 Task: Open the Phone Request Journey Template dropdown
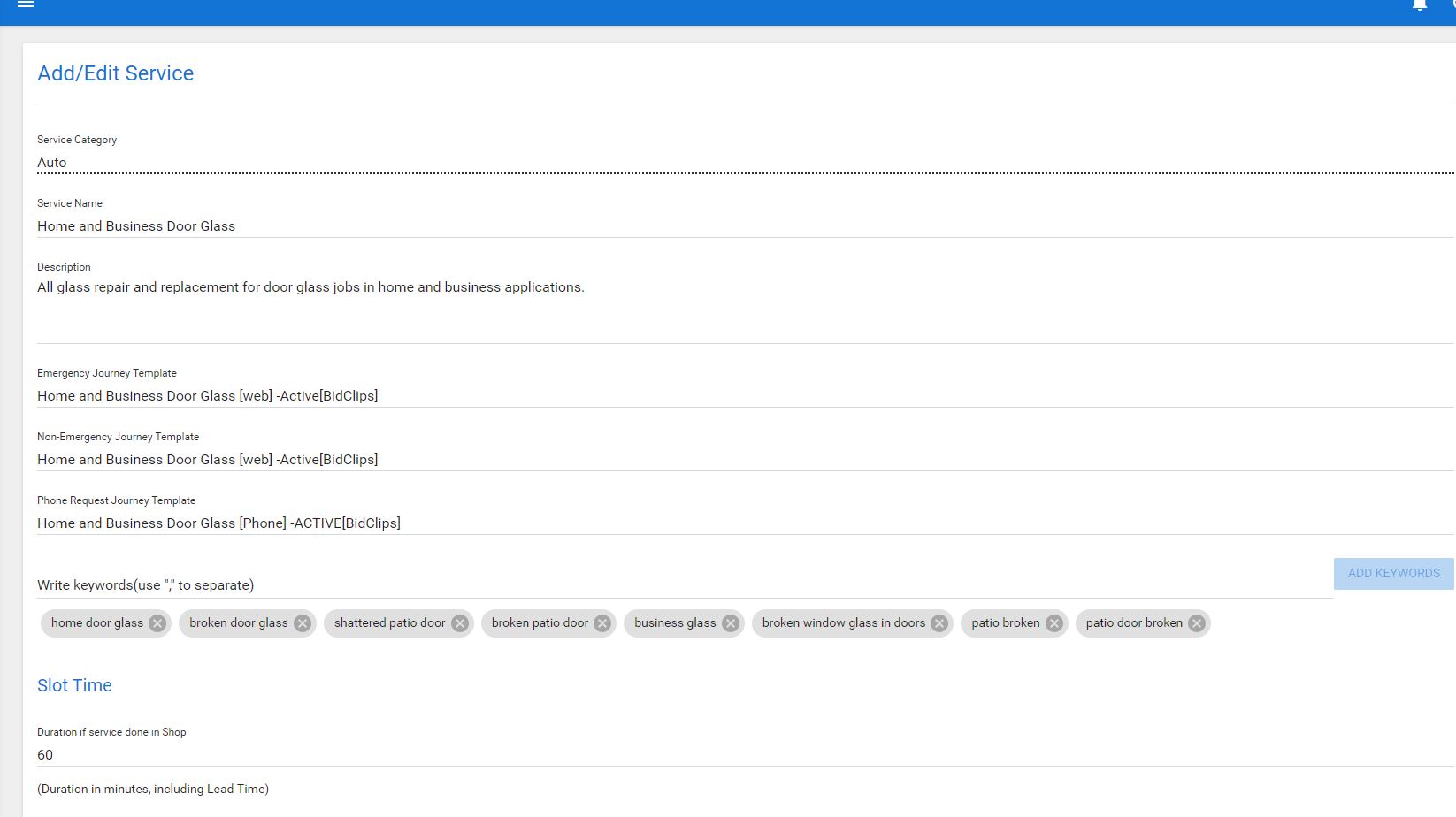coord(745,523)
